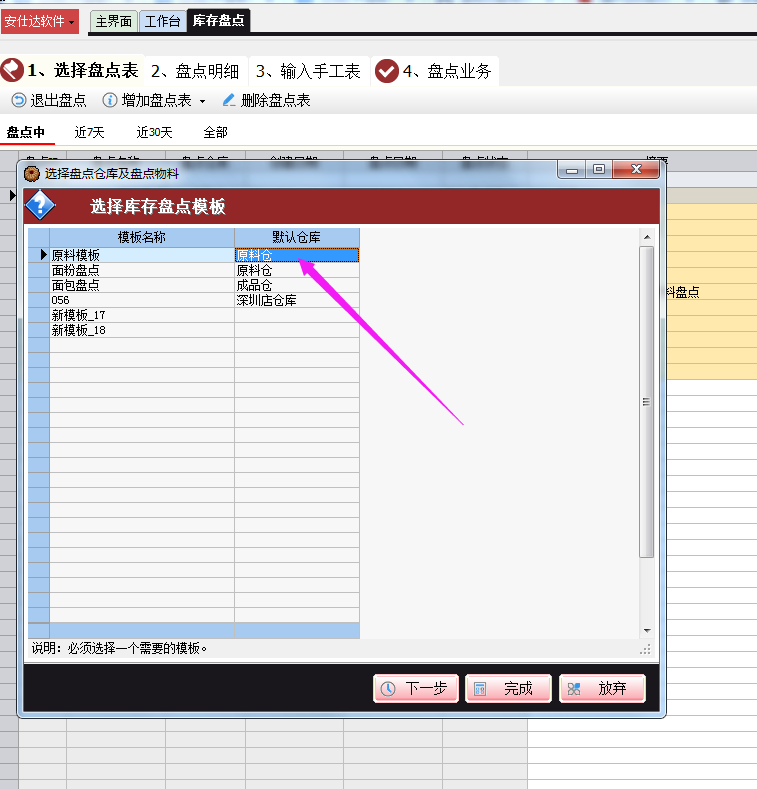This screenshot has width=757, height=789.
Task: Click the 退出盘点 back-arrow icon
Action: (x=19, y=101)
